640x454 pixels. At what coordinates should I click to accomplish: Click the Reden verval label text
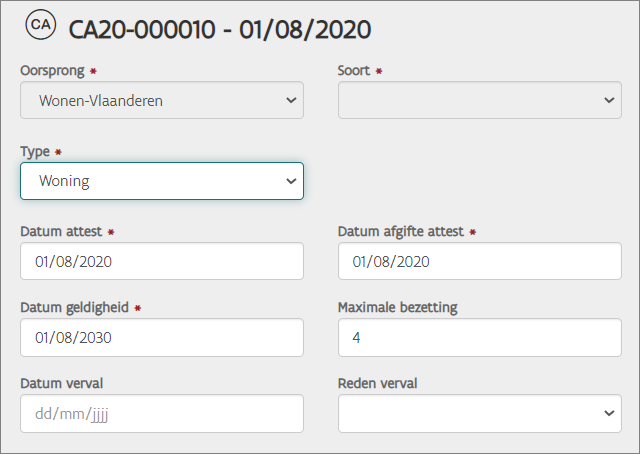pos(378,383)
